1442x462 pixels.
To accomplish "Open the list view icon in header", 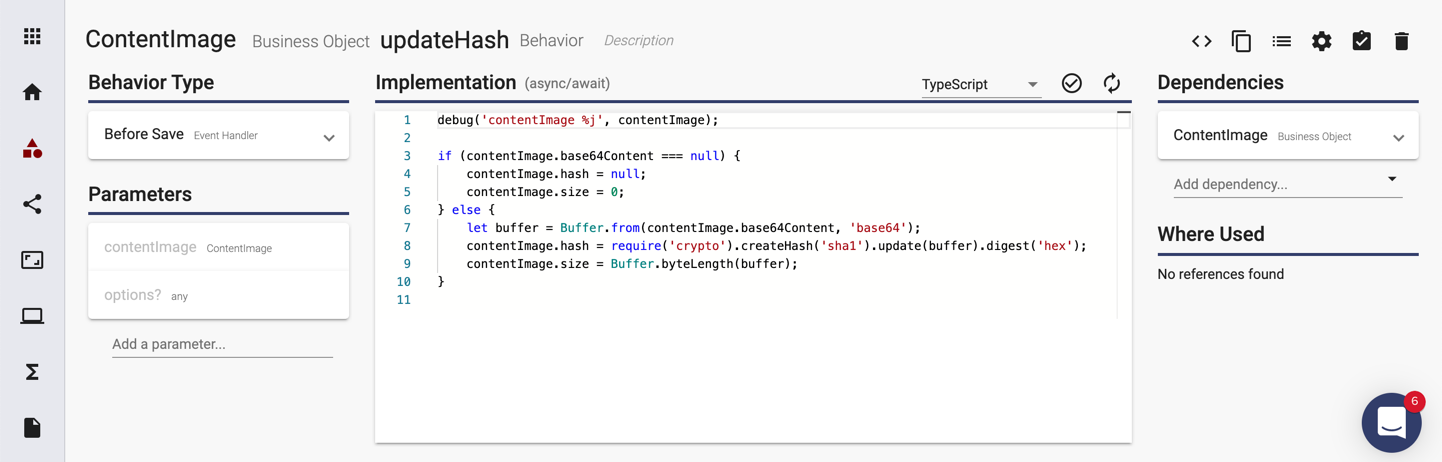I will tap(1282, 41).
